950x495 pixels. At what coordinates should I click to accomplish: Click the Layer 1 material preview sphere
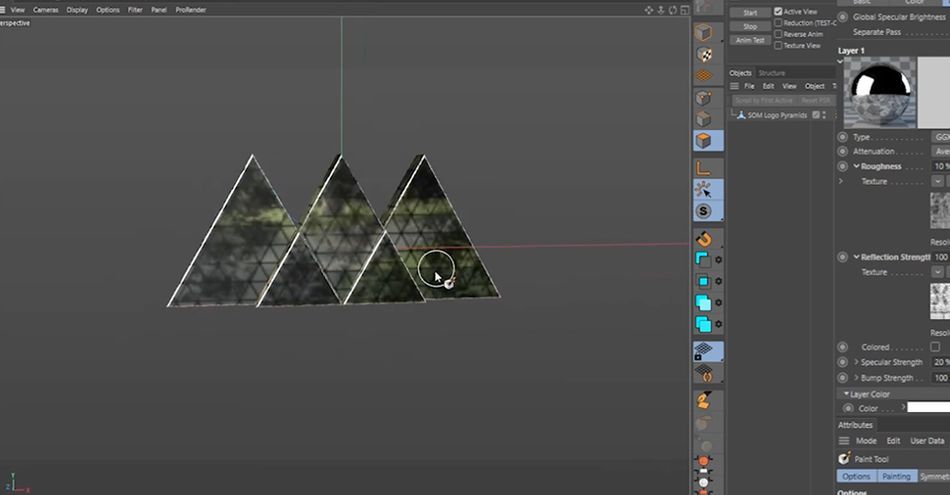(x=880, y=93)
